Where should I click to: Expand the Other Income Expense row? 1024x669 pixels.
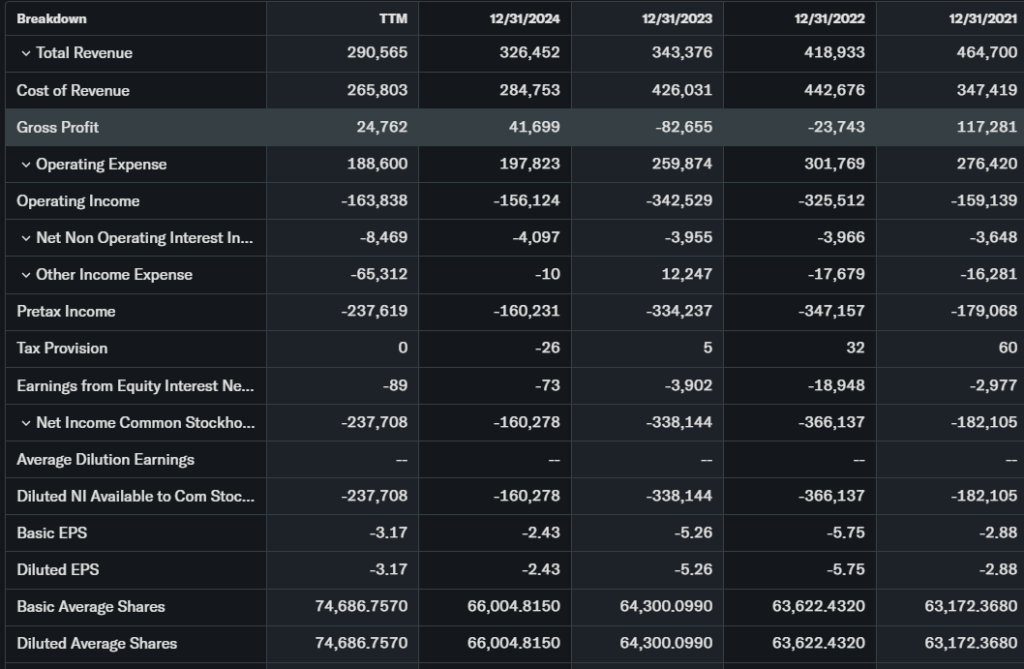click(x=25, y=275)
